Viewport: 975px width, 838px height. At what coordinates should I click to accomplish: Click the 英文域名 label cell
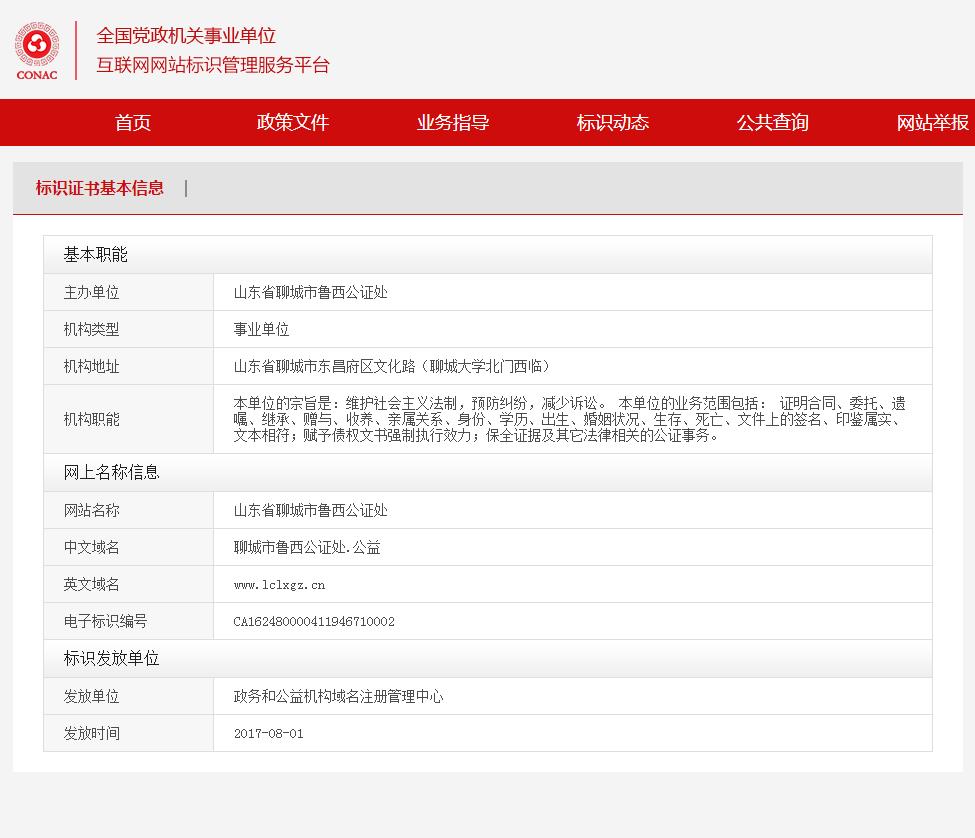click(x=129, y=584)
